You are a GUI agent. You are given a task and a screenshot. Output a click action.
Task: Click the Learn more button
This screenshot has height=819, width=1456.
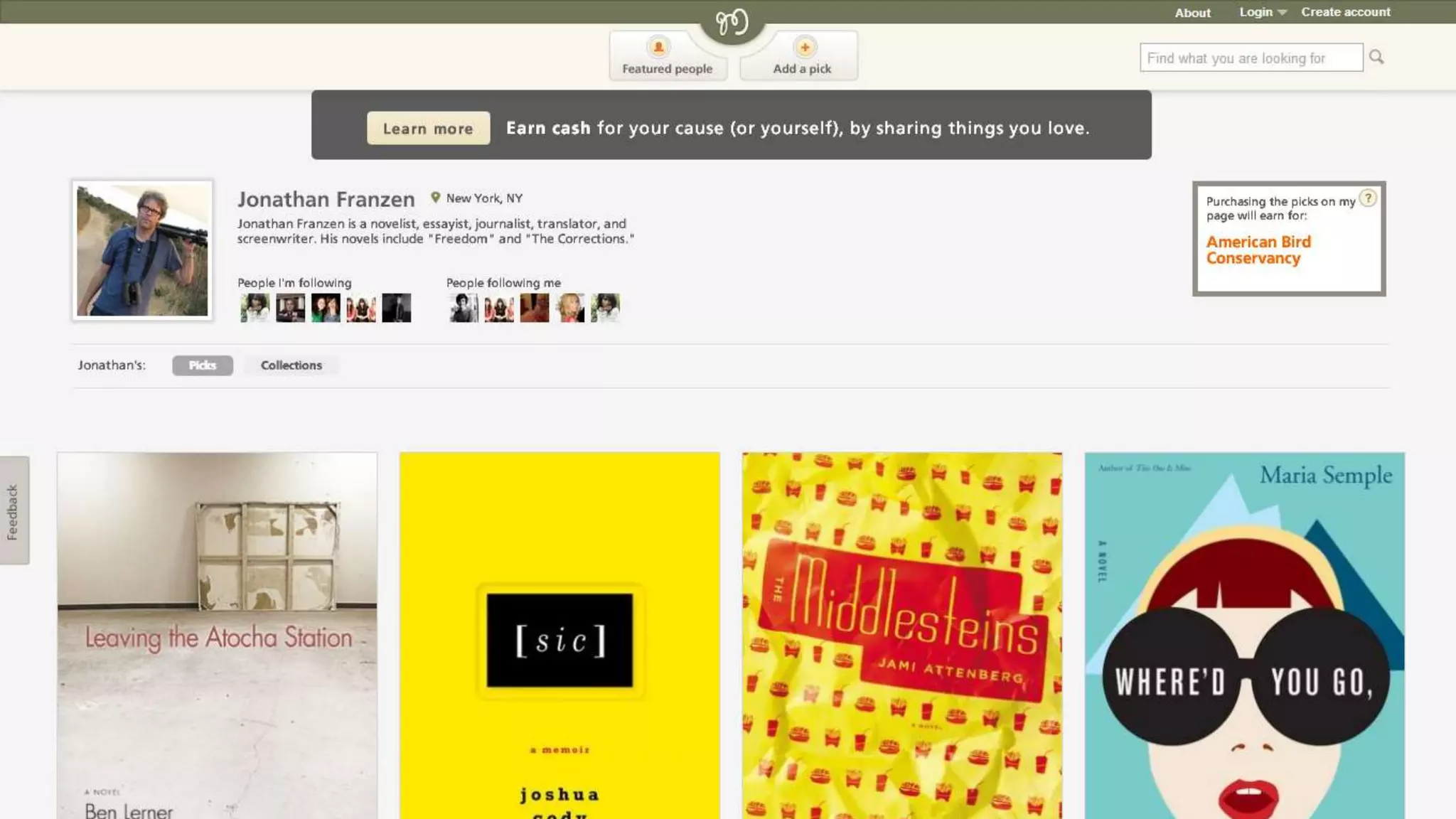point(428,128)
